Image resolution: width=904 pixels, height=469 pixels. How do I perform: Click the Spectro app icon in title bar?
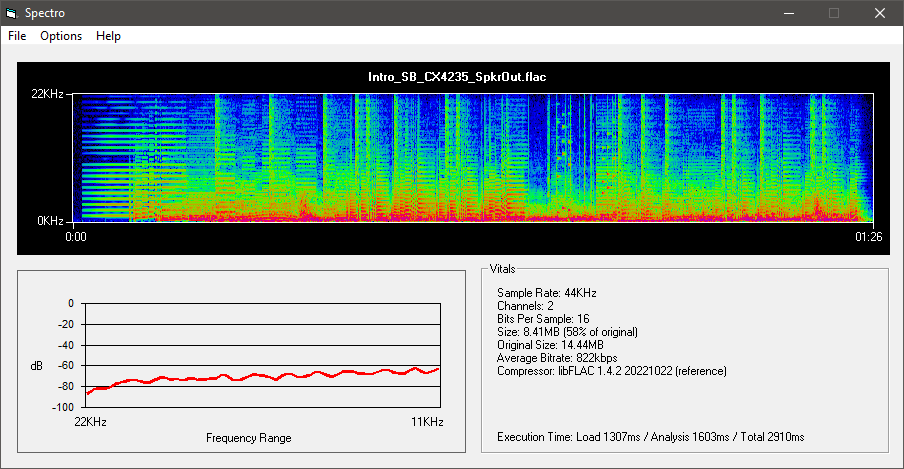[x=11, y=13]
